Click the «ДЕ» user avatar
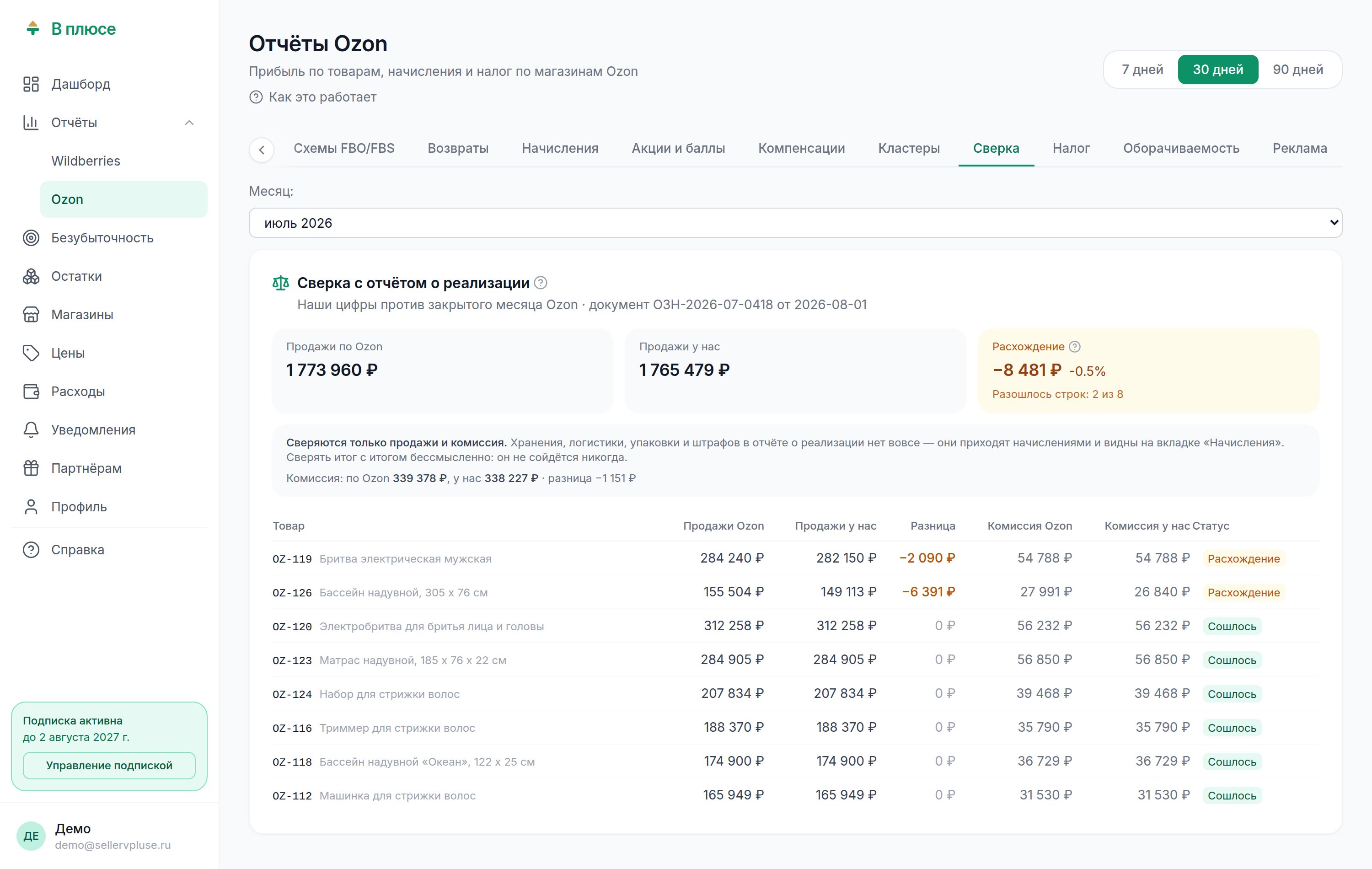This screenshot has width=1372, height=869. point(31,836)
